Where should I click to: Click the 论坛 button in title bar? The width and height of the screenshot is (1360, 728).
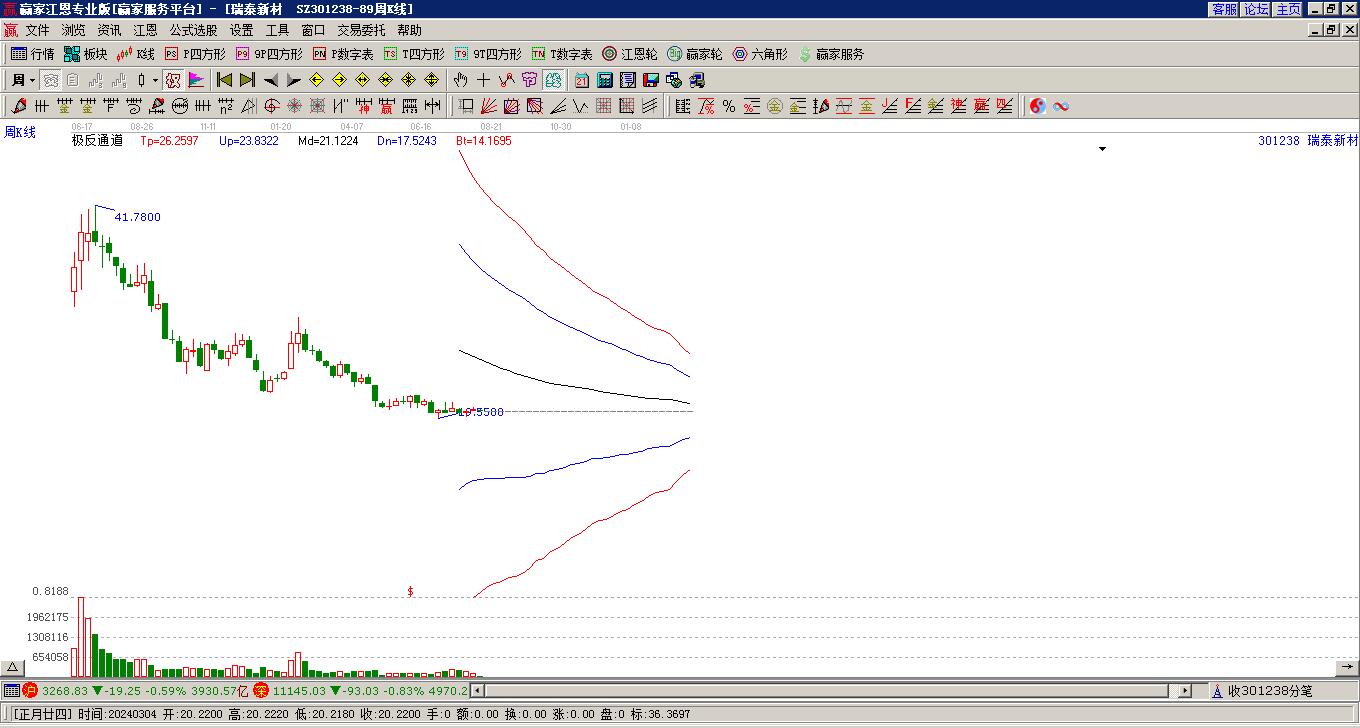click(1256, 9)
